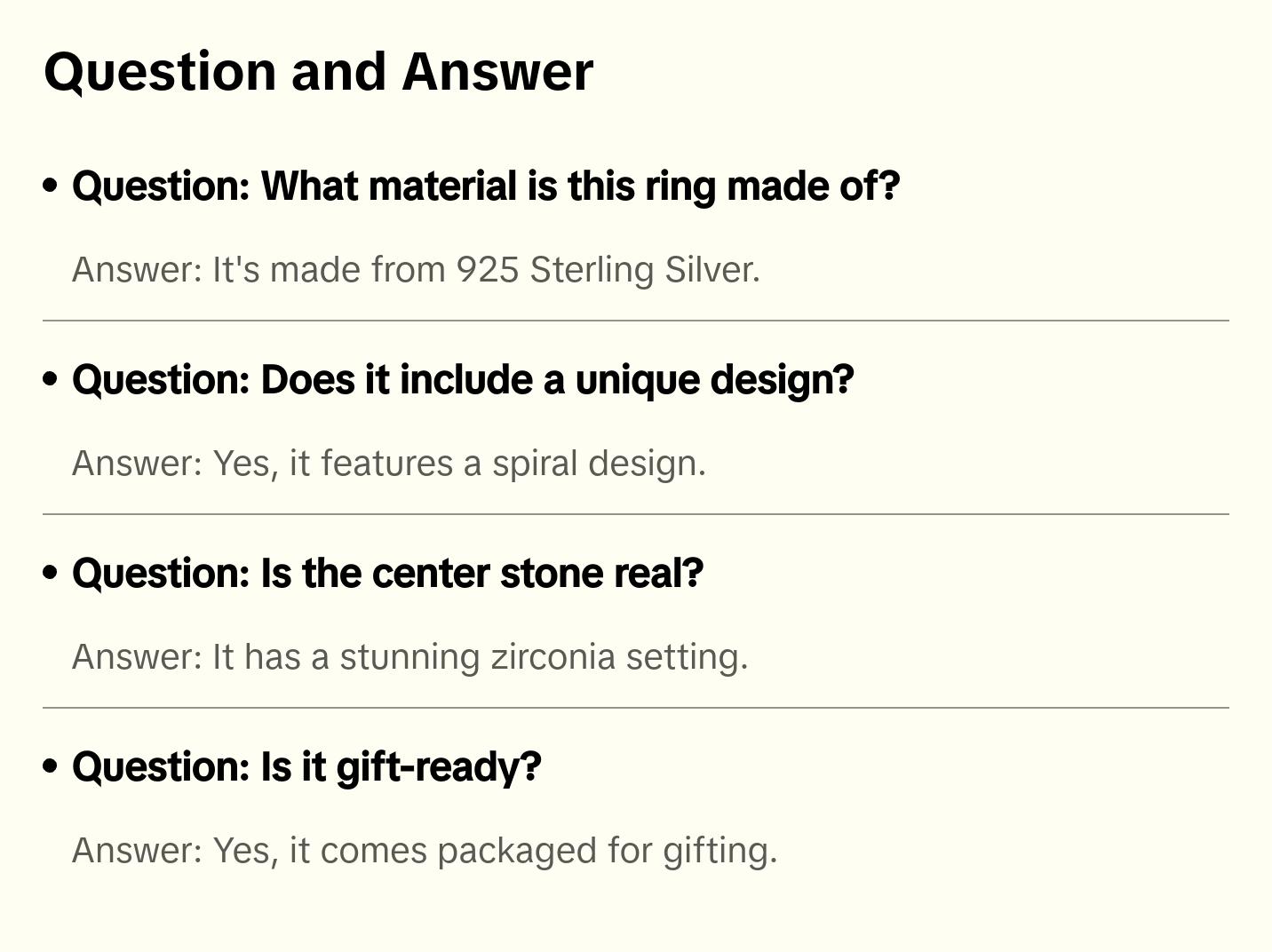This screenshot has height=952, width=1272.
Task: Expand the ring material question
Action: (486, 186)
